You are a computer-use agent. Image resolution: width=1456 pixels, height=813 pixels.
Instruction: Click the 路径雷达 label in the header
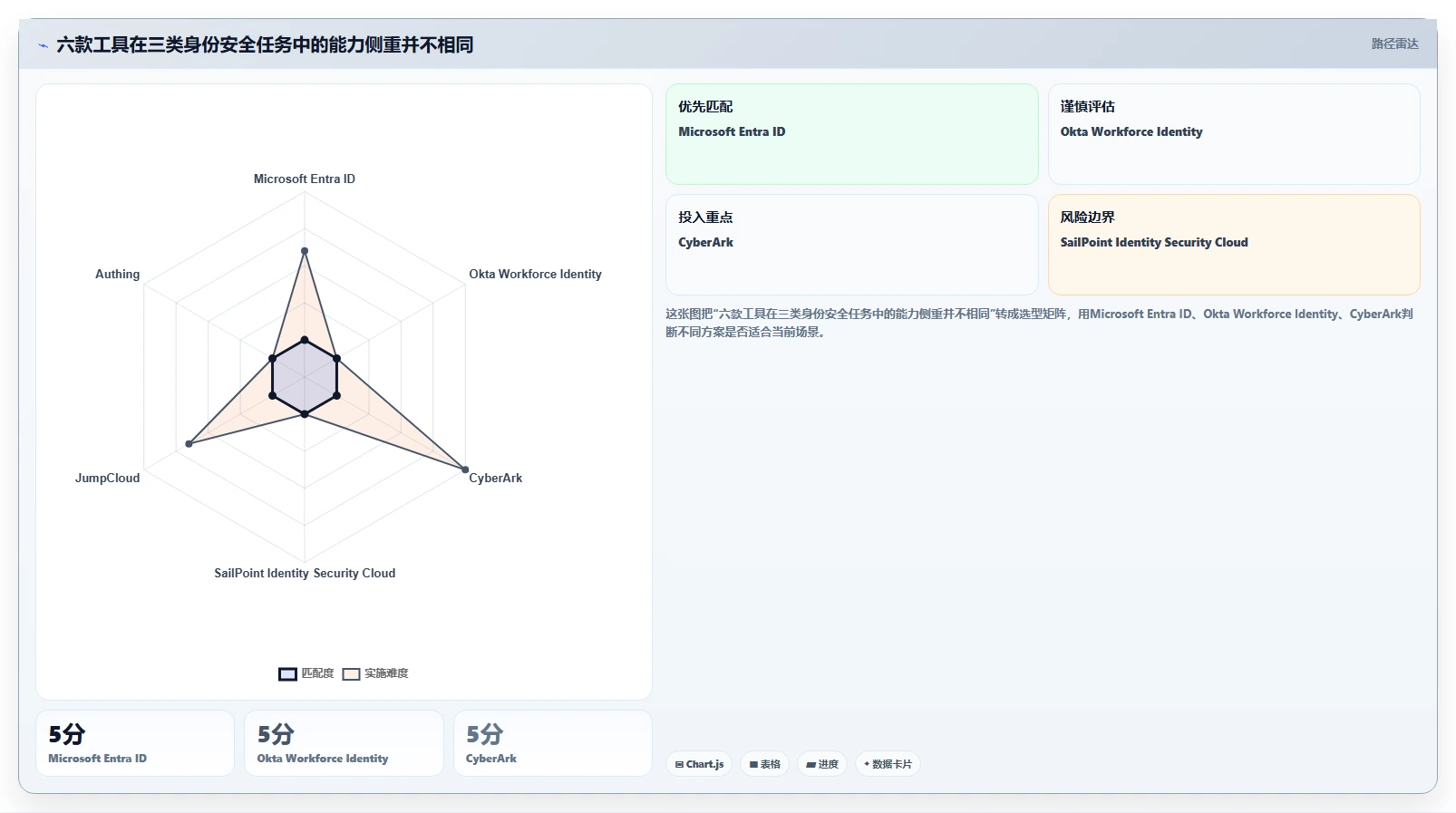[x=1394, y=44]
